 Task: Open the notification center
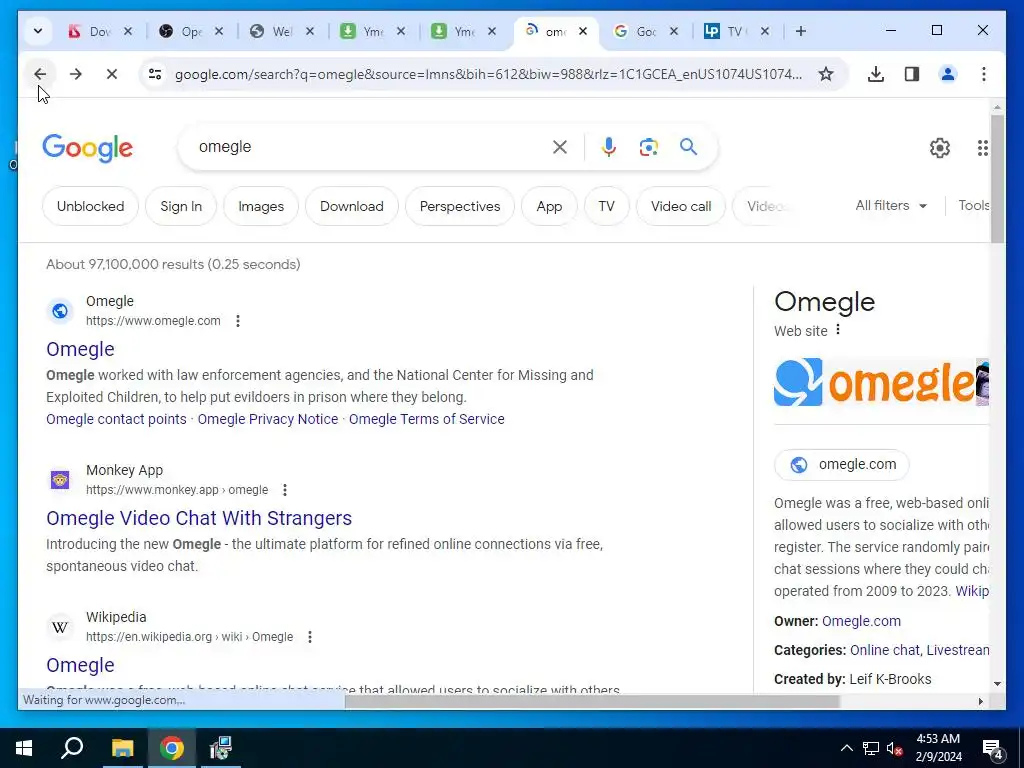993,748
